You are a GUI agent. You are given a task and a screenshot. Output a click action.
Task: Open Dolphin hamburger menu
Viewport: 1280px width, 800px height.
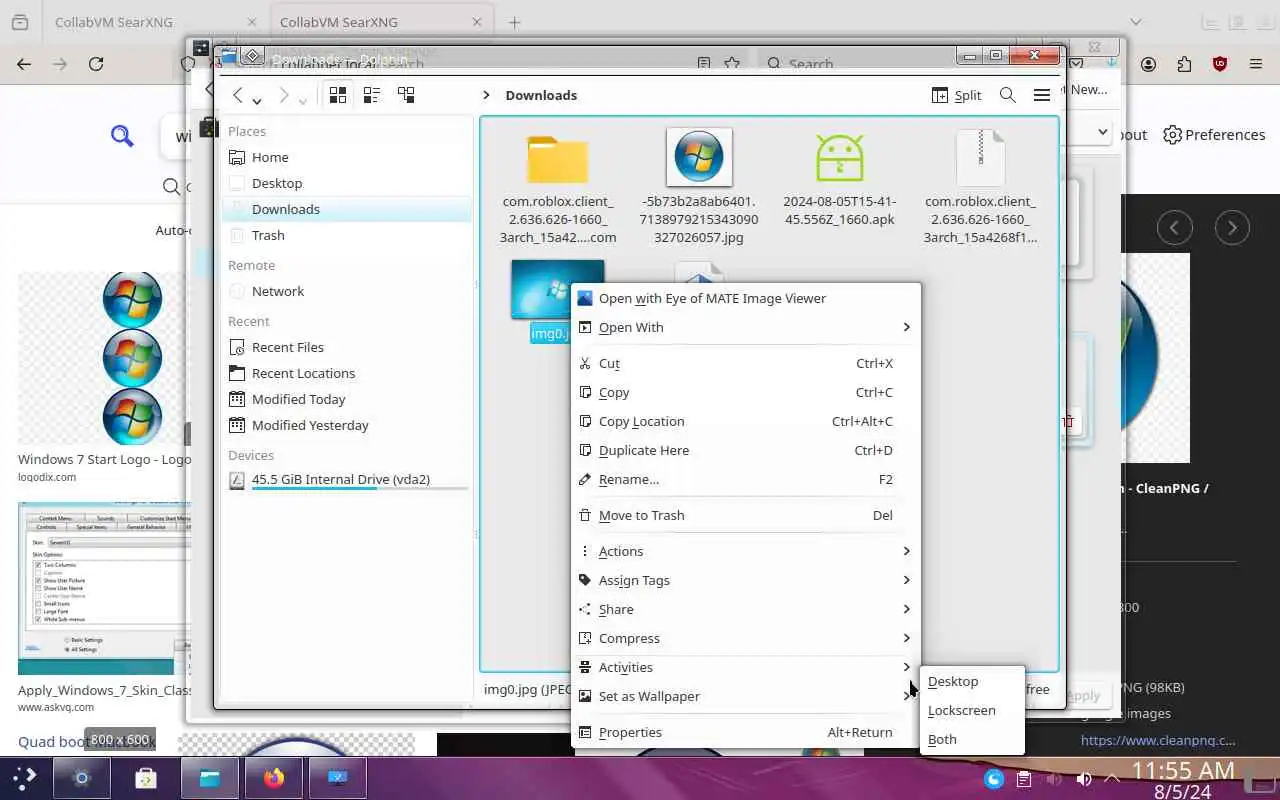point(1041,95)
